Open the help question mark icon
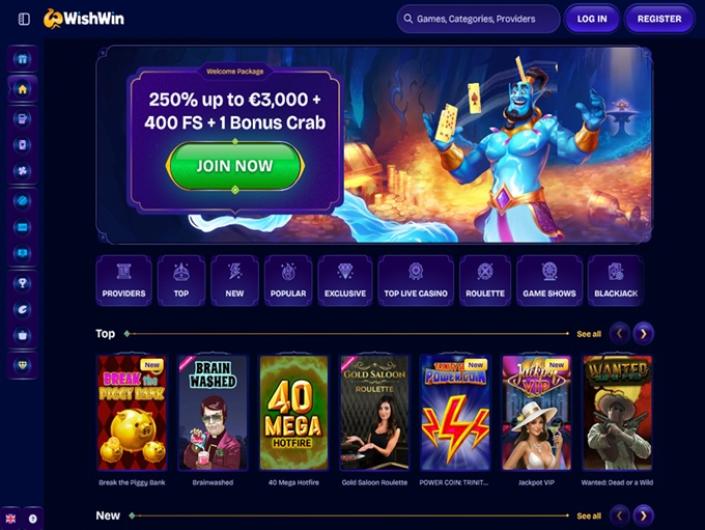This screenshot has width=705, height=530. [33, 518]
